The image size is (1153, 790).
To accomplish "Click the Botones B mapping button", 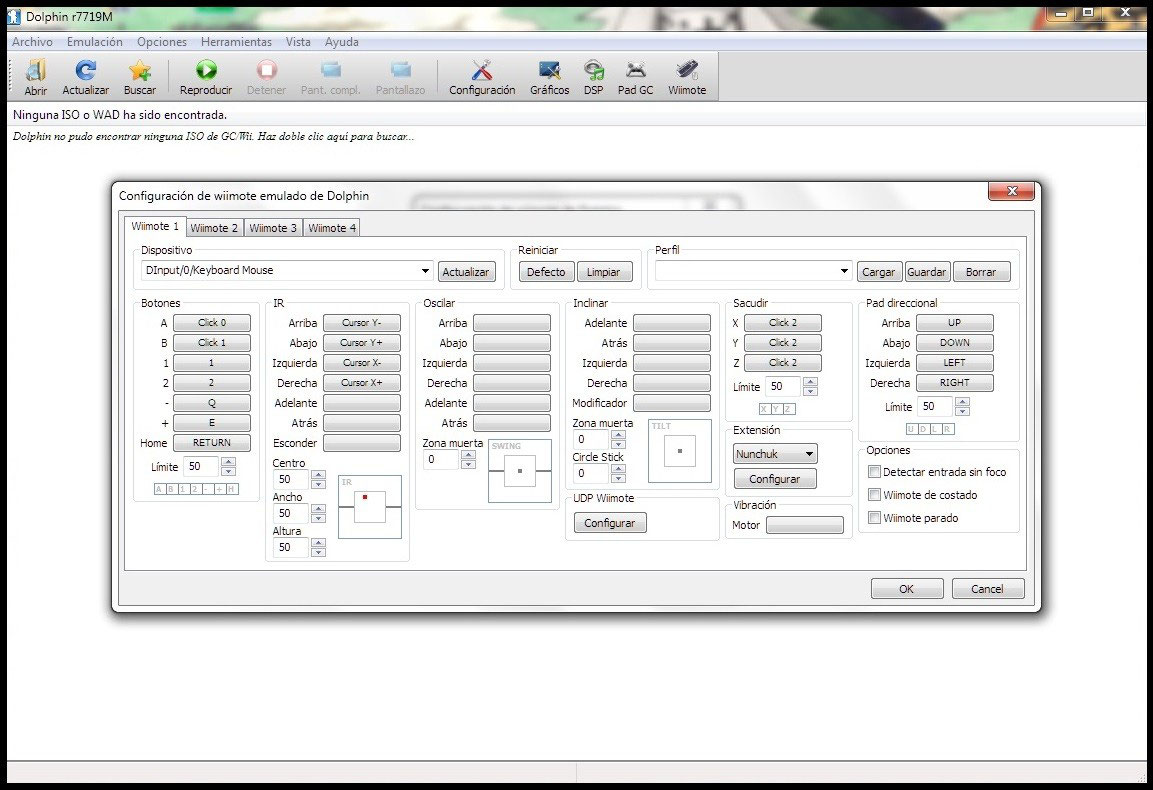I will pyautogui.click(x=212, y=343).
